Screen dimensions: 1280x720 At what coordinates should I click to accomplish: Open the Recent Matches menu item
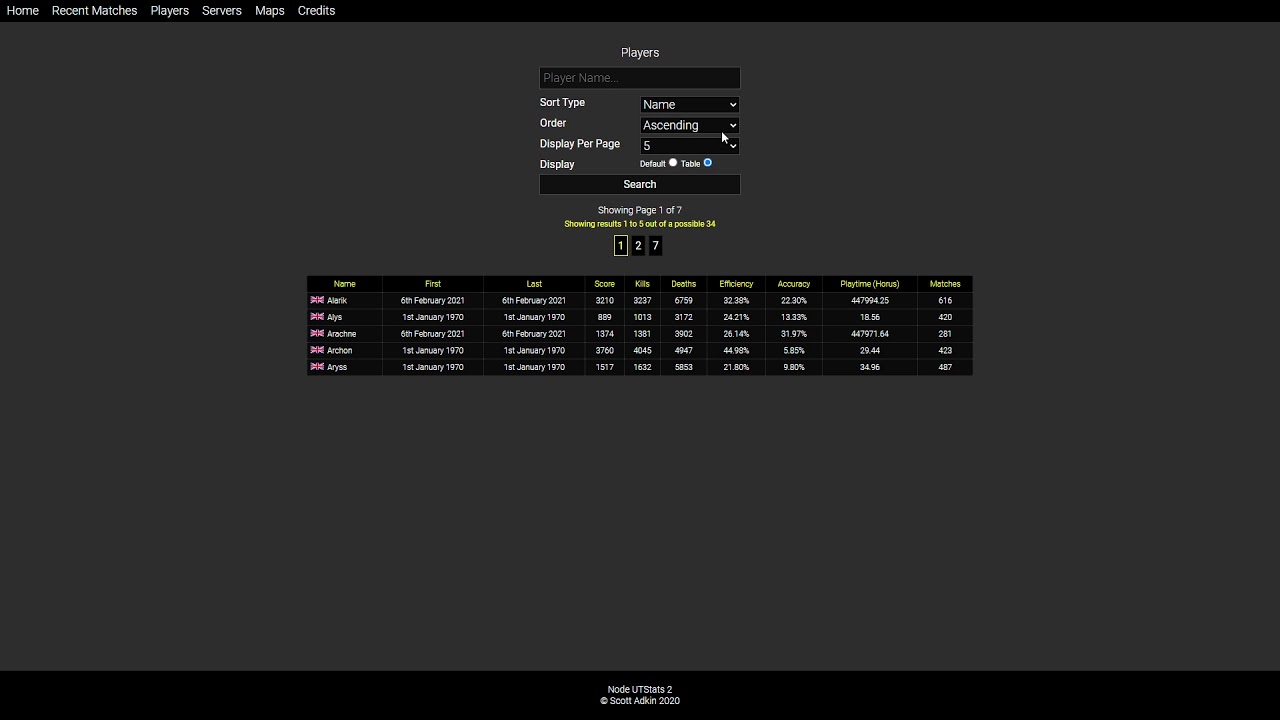94,11
